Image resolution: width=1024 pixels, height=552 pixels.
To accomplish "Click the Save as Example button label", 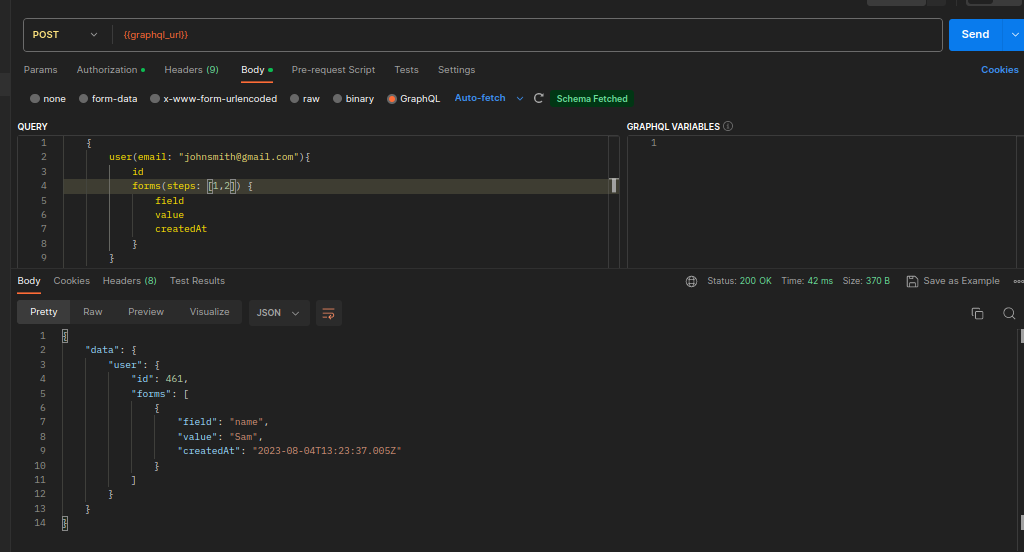I will 961,281.
